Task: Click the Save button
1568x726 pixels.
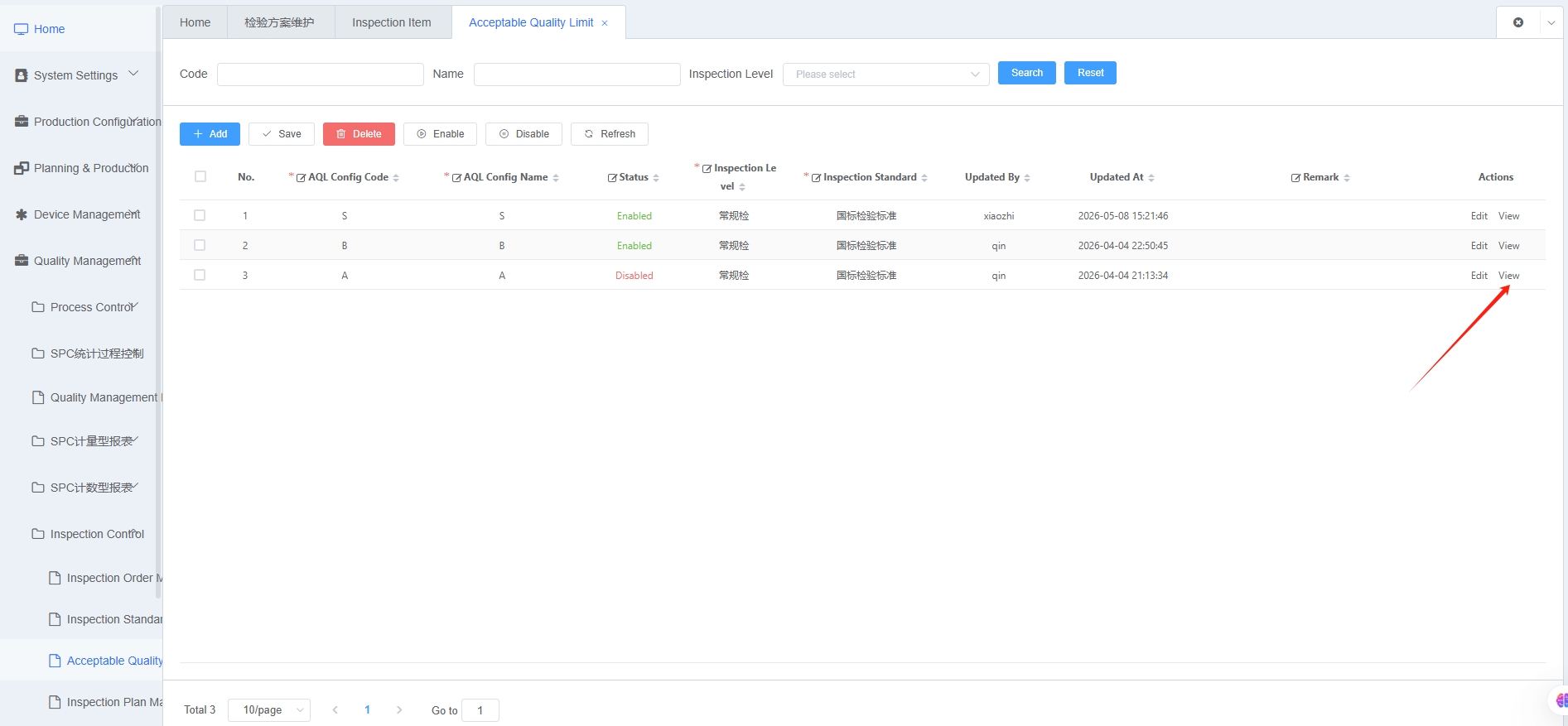Action: coord(282,134)
